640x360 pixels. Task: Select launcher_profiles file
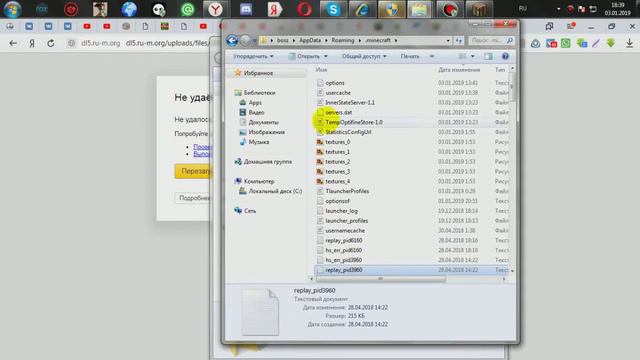347,221
